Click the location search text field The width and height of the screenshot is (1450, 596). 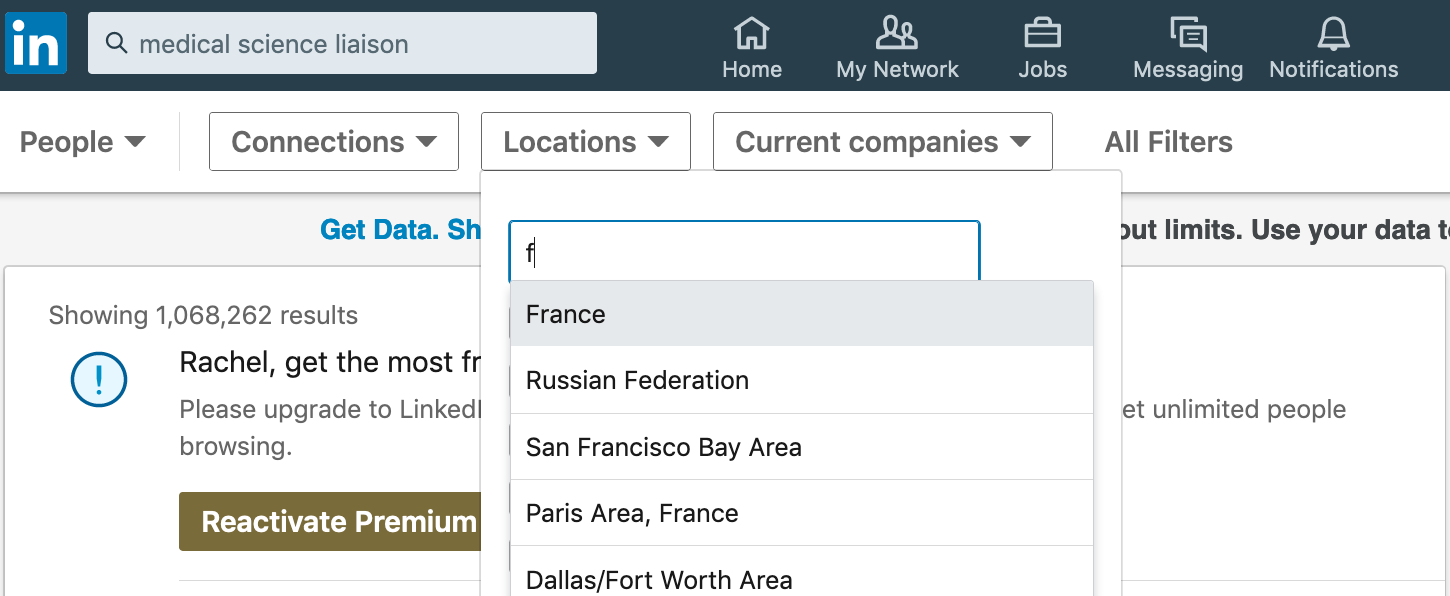[x=744, y=251]
